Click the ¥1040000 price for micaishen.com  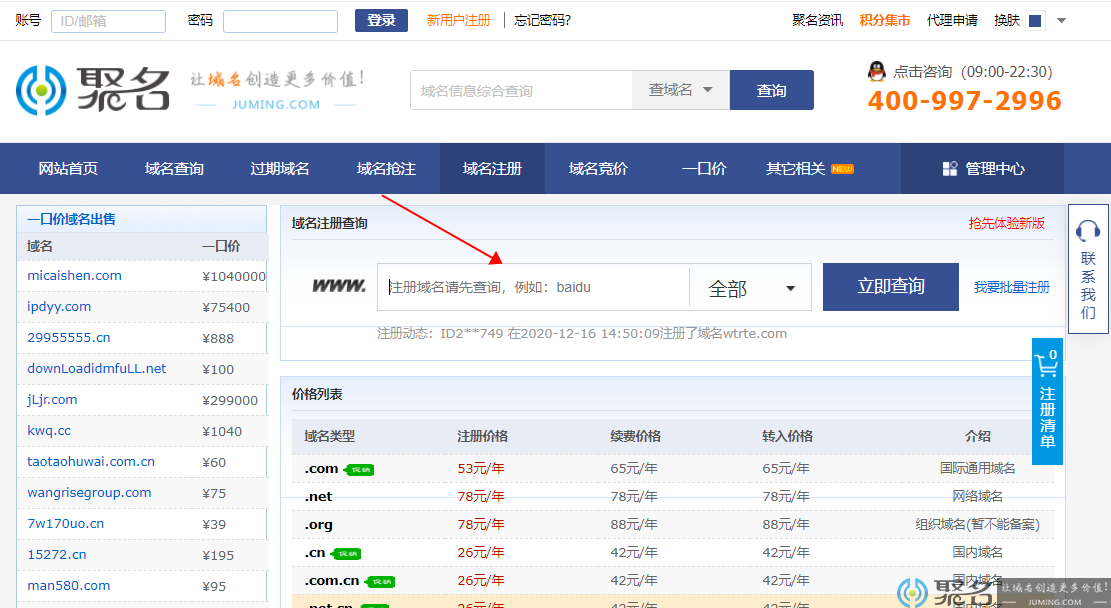pos(234,276)
